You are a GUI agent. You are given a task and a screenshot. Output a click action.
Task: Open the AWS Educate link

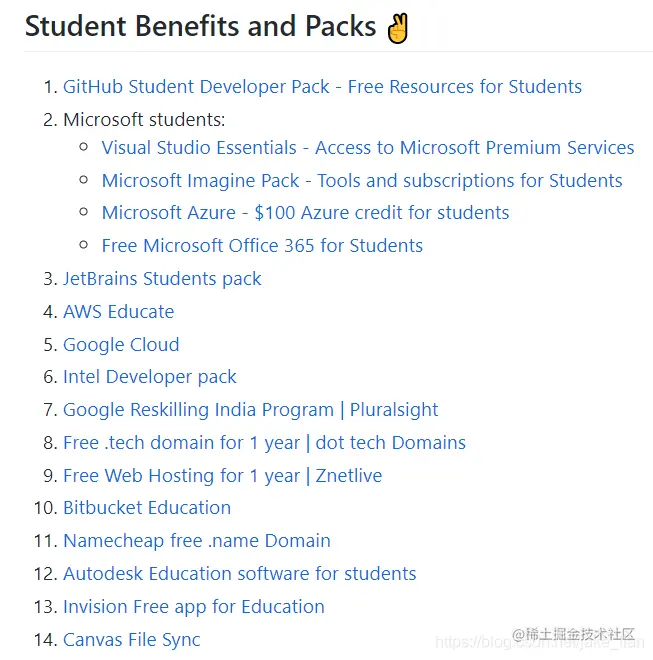(119, 312)
